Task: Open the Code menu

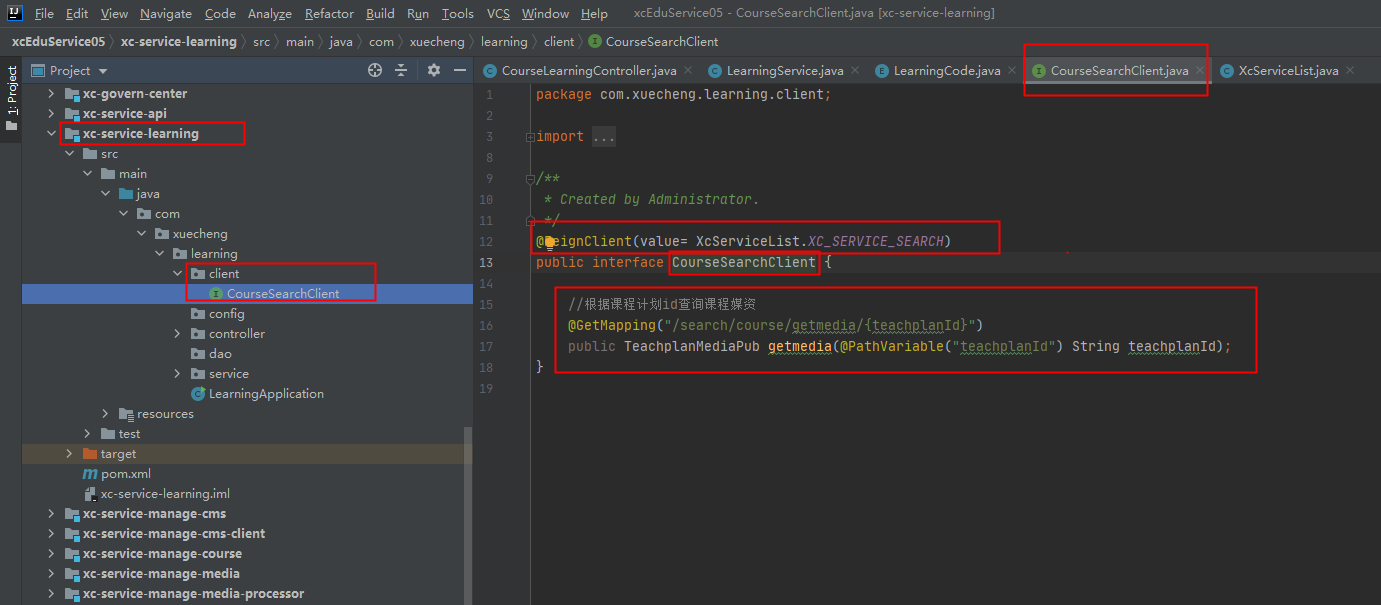Action: click(x=220, y=14)
